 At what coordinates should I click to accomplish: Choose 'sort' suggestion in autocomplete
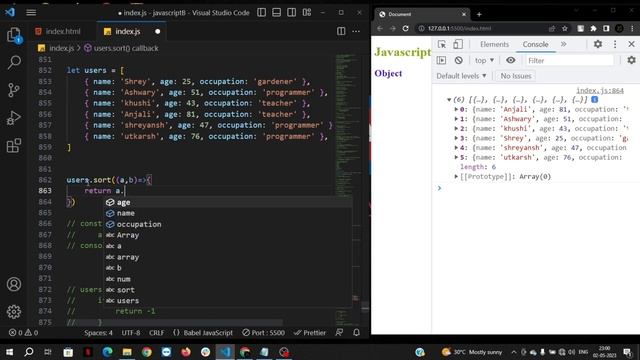[x=228, y=290]
